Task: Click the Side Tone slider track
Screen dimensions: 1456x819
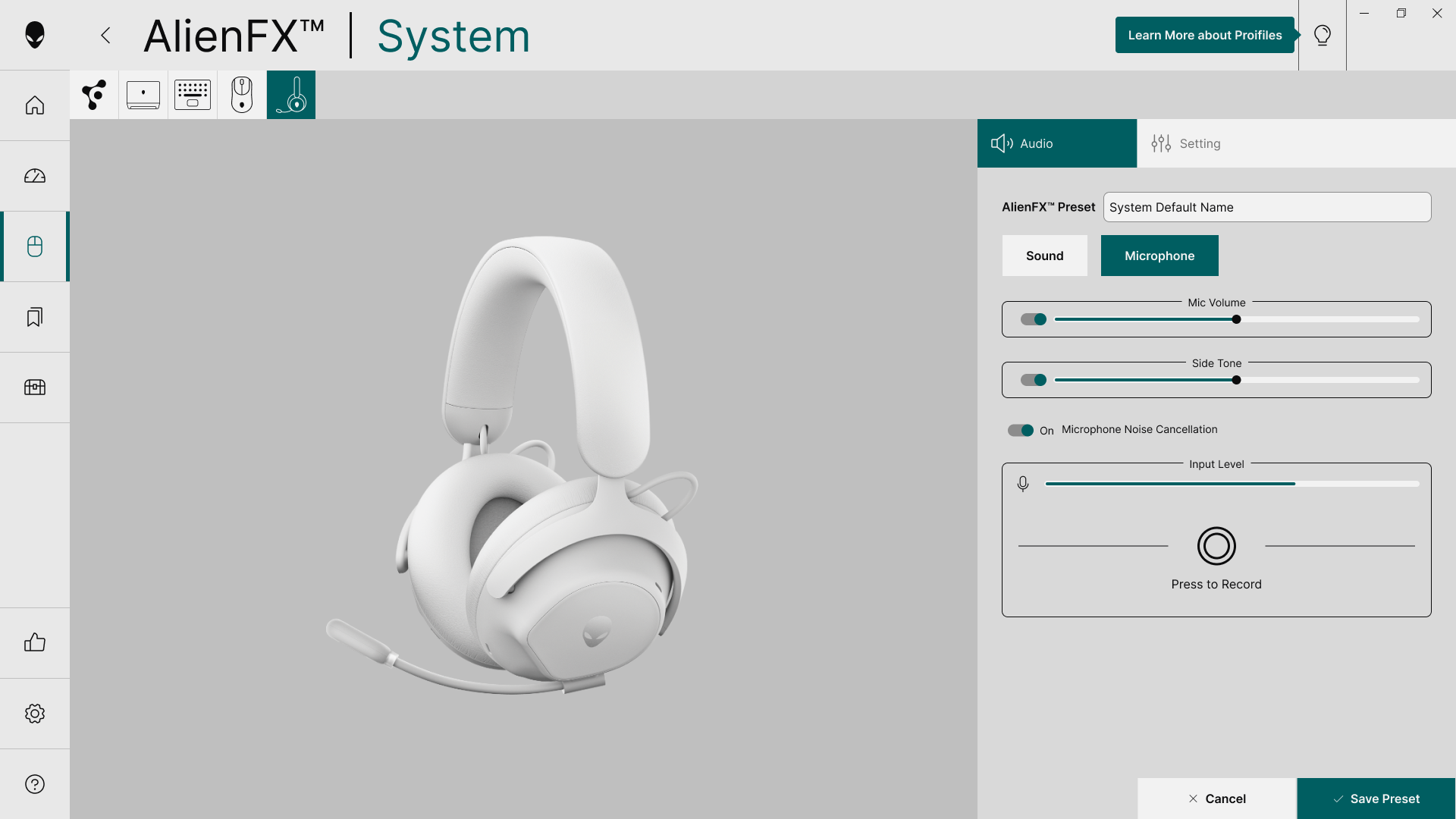Action: pos(1237,380)
